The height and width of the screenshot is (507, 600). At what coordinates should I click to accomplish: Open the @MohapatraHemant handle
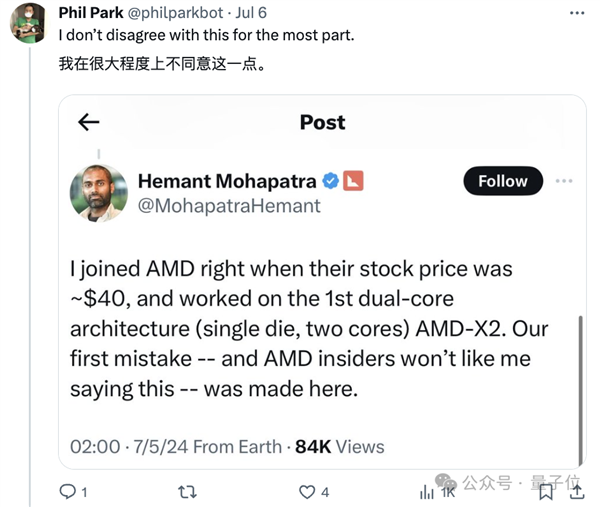229,206
